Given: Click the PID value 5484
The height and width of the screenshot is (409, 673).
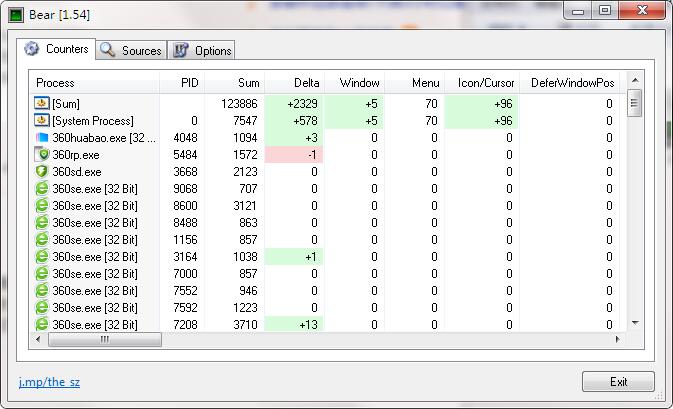Looking at the screenshot, I should click(x=185, y=155).
